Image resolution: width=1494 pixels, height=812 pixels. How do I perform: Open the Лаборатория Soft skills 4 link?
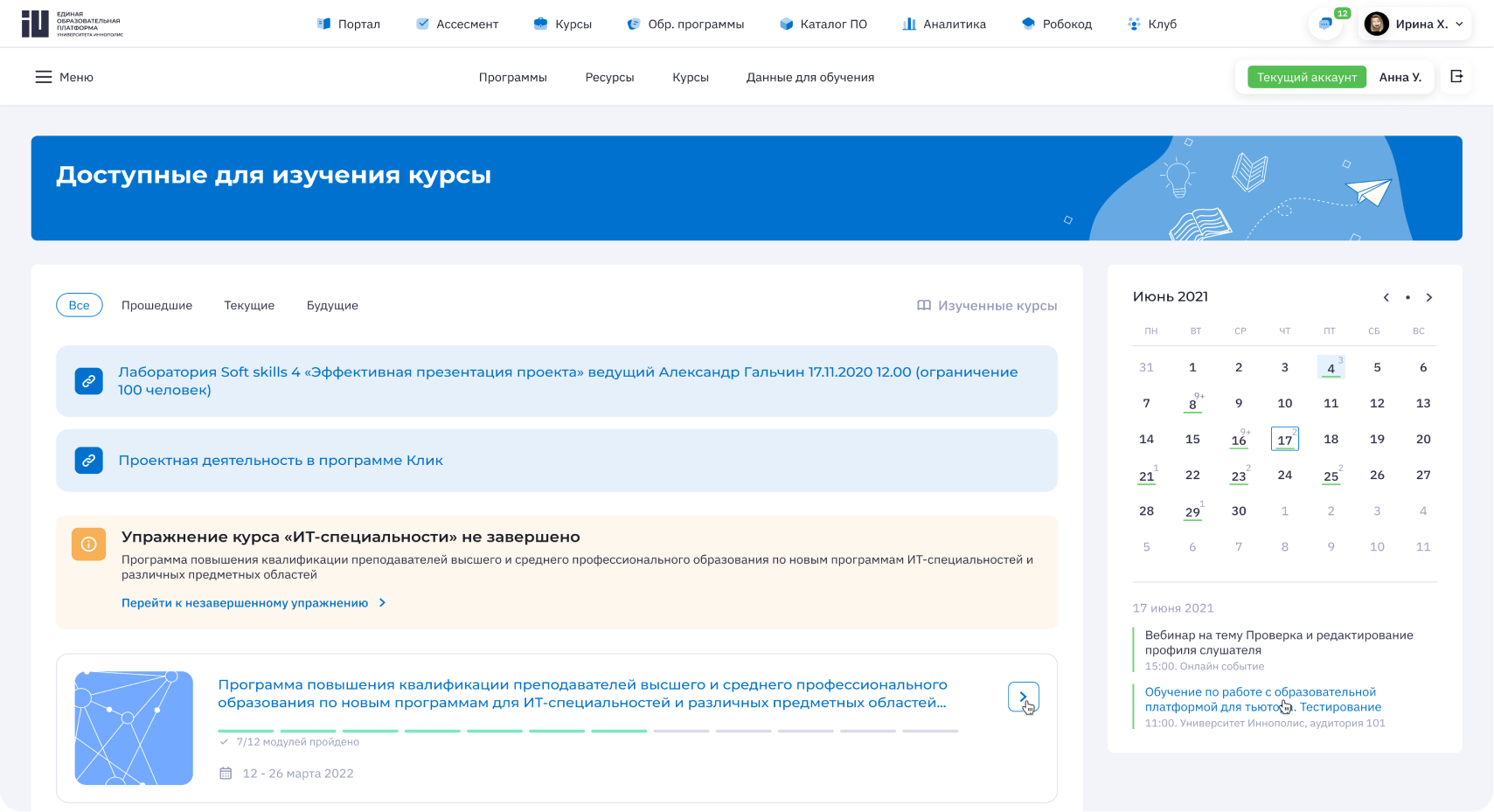coord(568,380)
